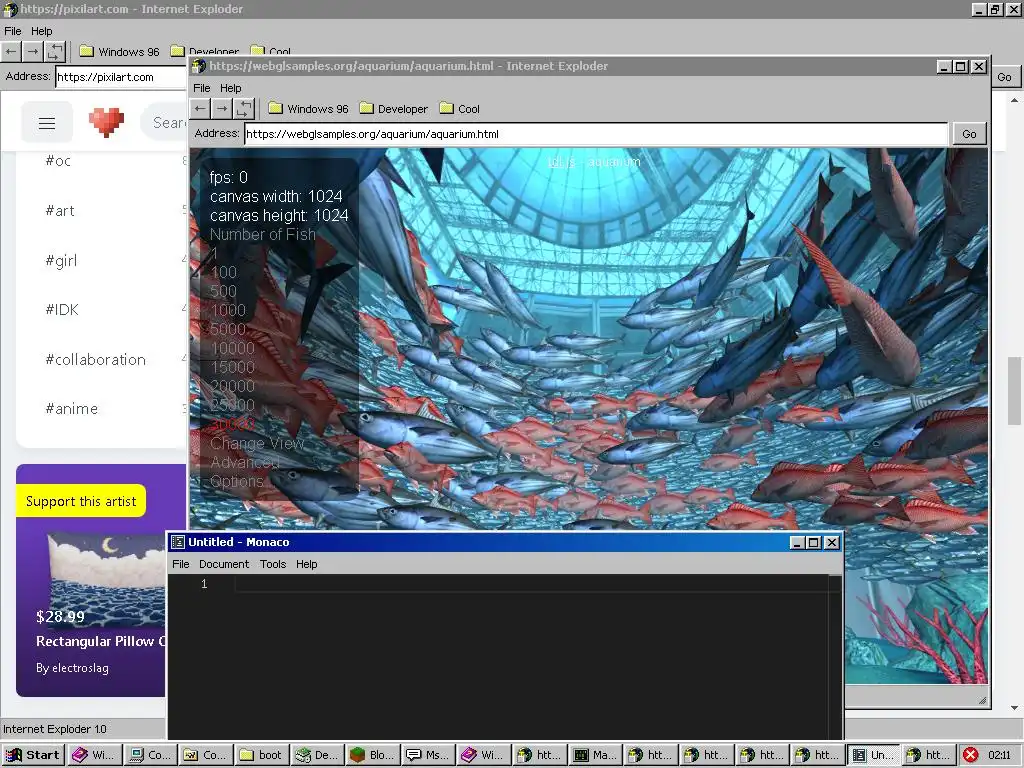Expand Options in aquarium panel

point(237,481)
